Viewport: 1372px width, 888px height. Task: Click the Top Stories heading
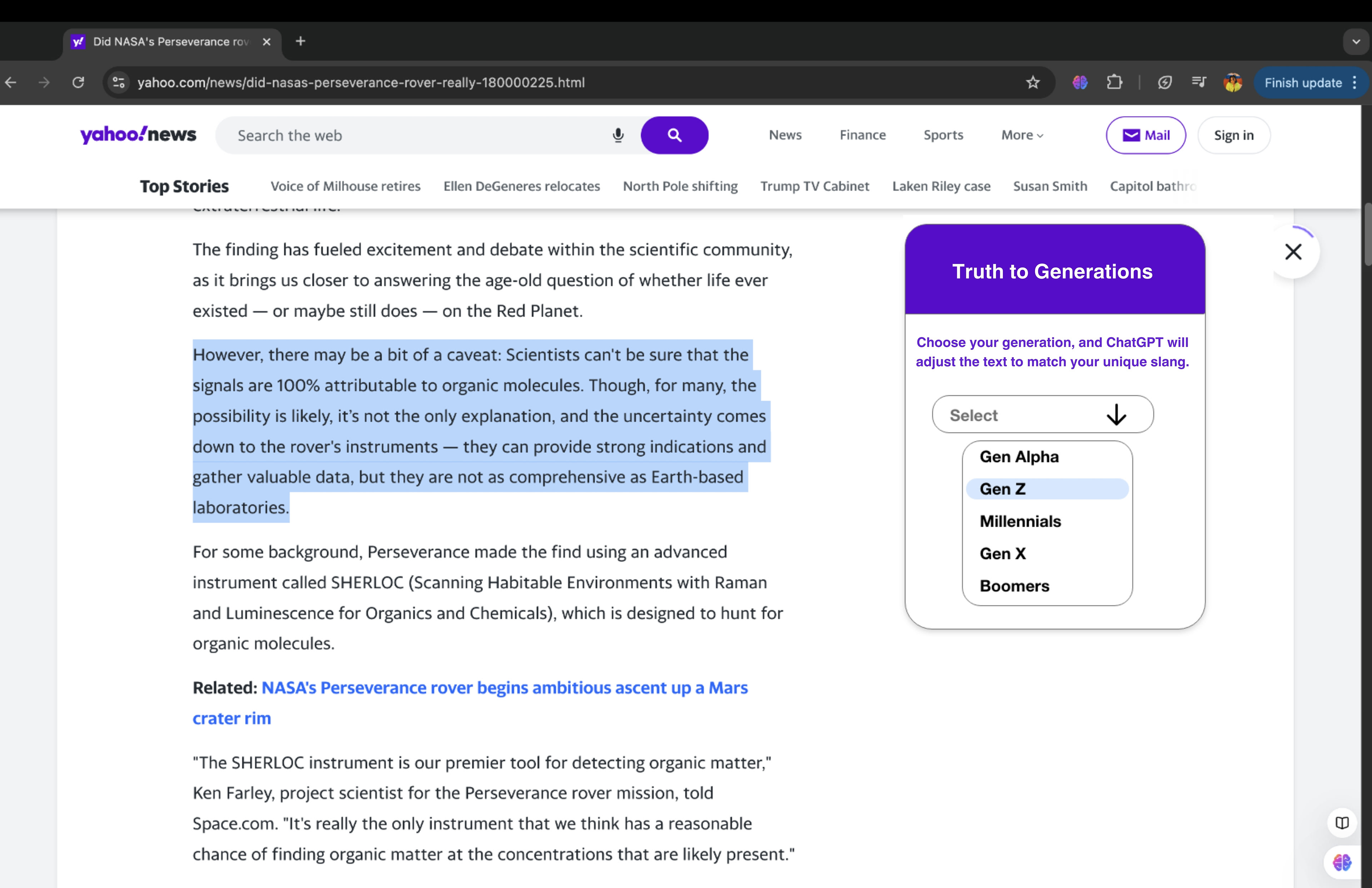coord(184,186)
